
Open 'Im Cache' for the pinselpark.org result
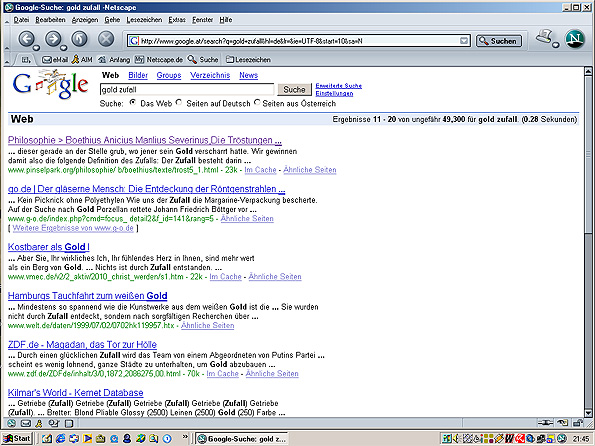click(x=260, y=170)
